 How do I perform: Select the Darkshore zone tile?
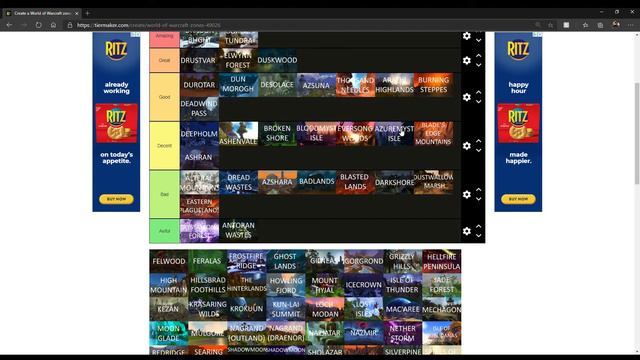tap(394, 182)
